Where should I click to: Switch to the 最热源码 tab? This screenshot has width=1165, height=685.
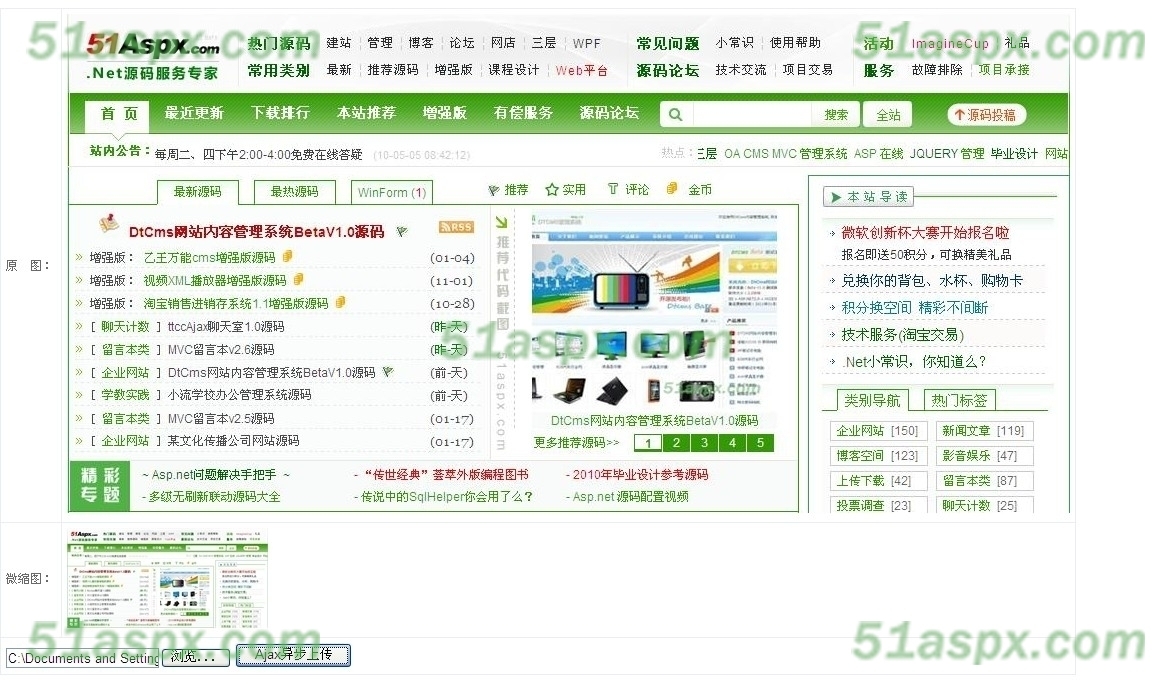point(294,192)
